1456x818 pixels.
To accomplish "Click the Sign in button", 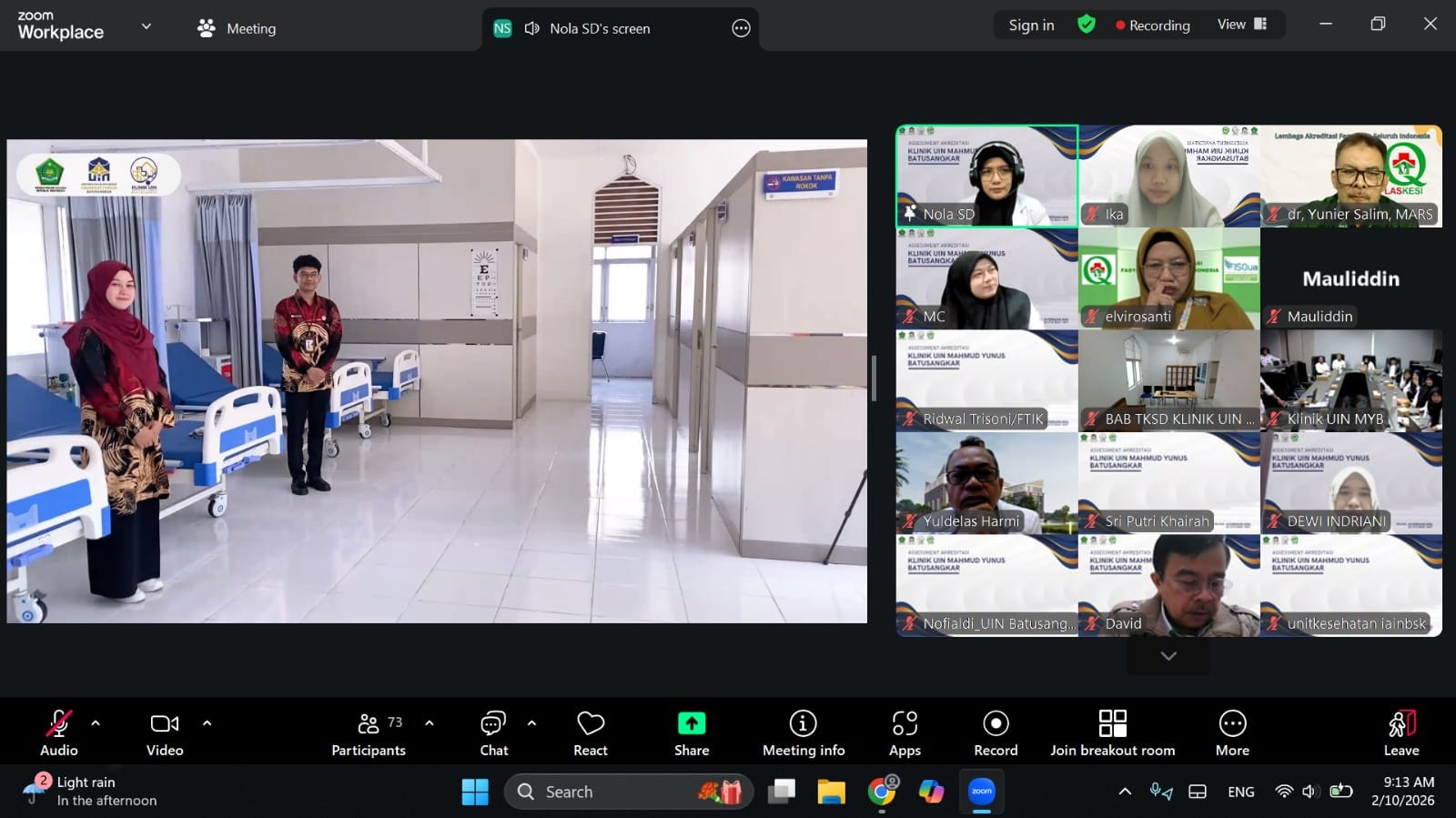I will coord(1031,25).
